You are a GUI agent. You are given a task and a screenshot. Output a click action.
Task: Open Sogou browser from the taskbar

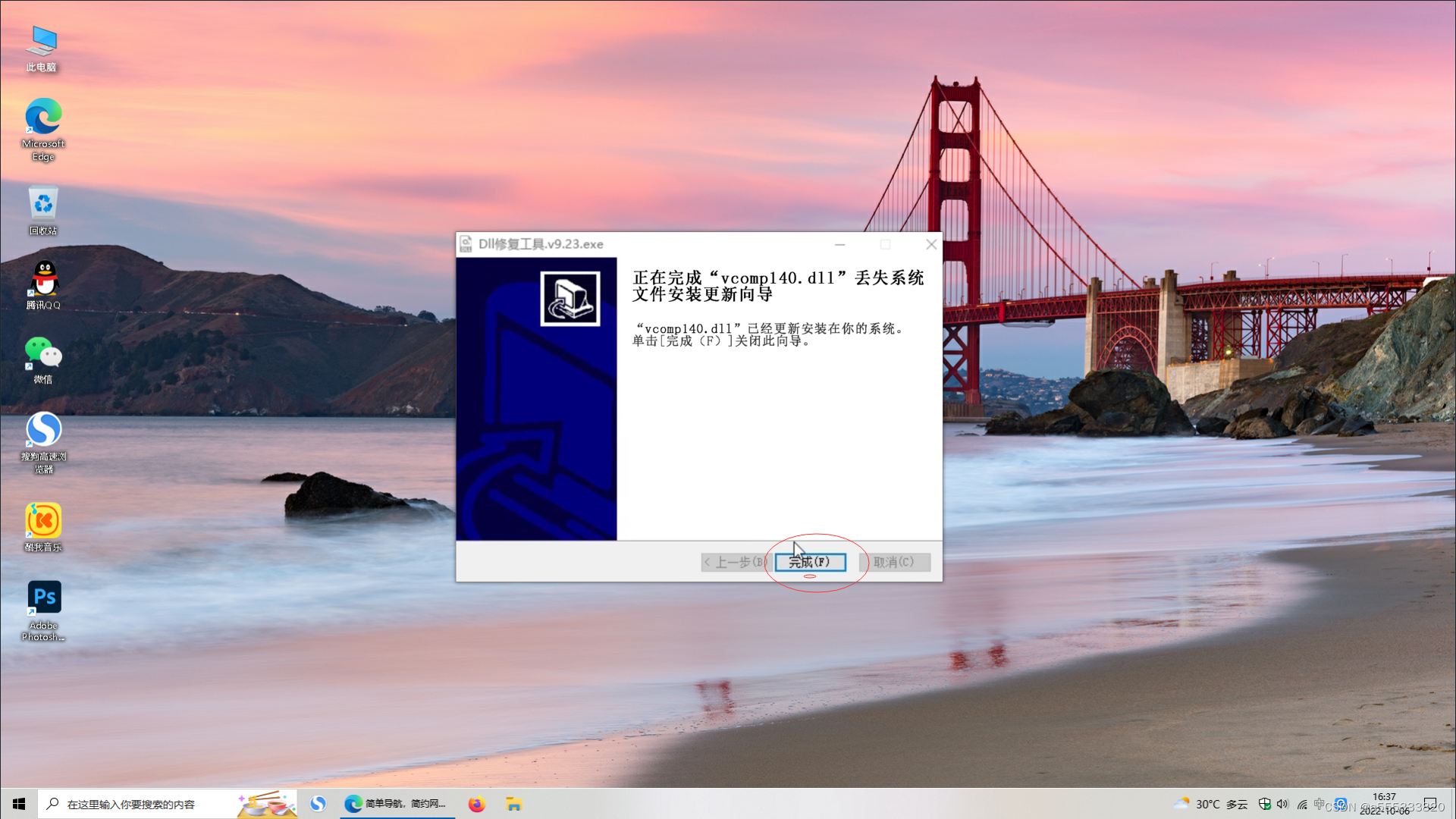tap(318, 804)
